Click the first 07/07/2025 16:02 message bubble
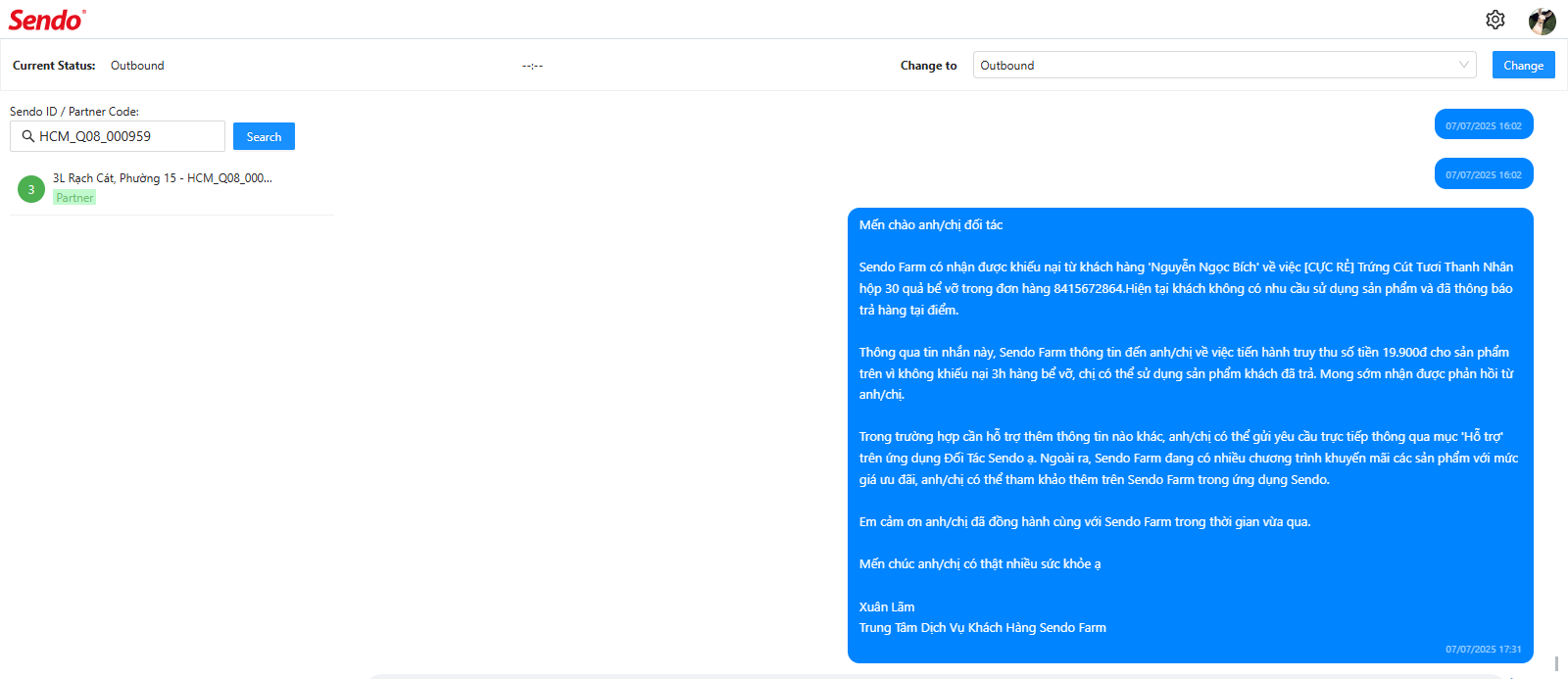The width and height of the screenshot is (1568, 679). pos(1484,125)
